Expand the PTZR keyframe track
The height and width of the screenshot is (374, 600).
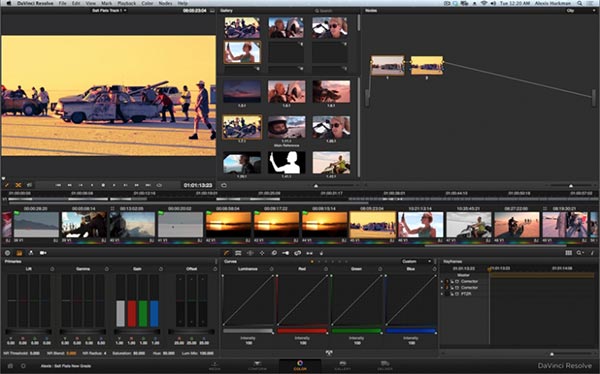coord(442,294)
